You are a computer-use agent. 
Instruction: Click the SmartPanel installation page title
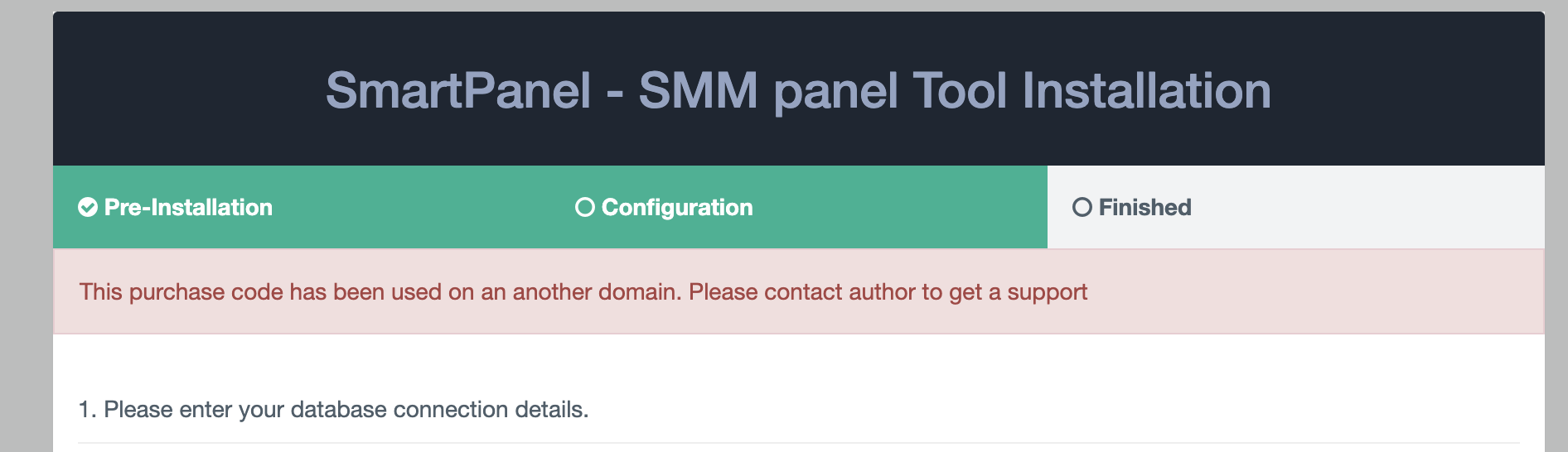[798, 91]
